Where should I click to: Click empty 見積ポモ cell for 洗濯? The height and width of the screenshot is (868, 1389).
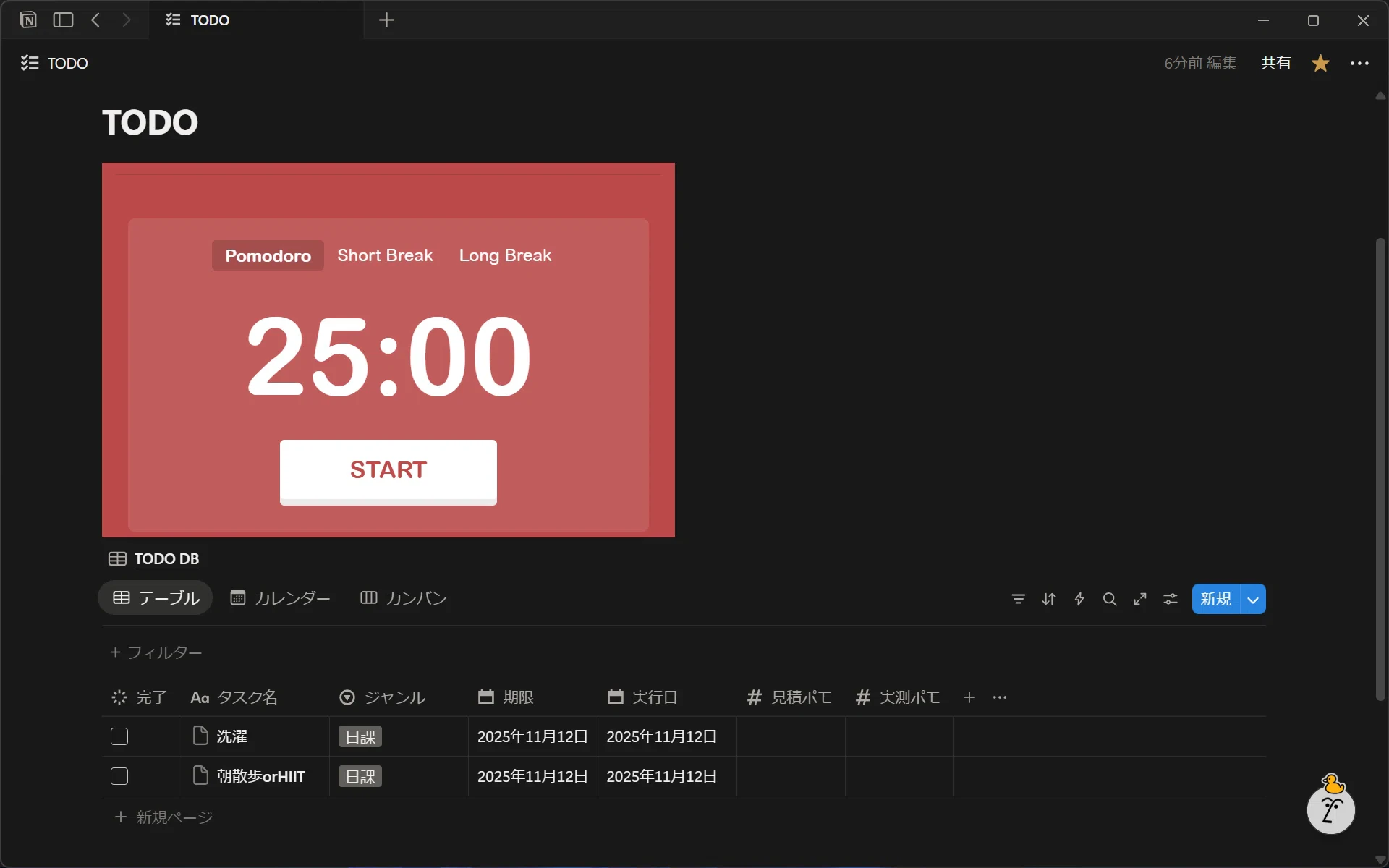[x=791, y=736]
